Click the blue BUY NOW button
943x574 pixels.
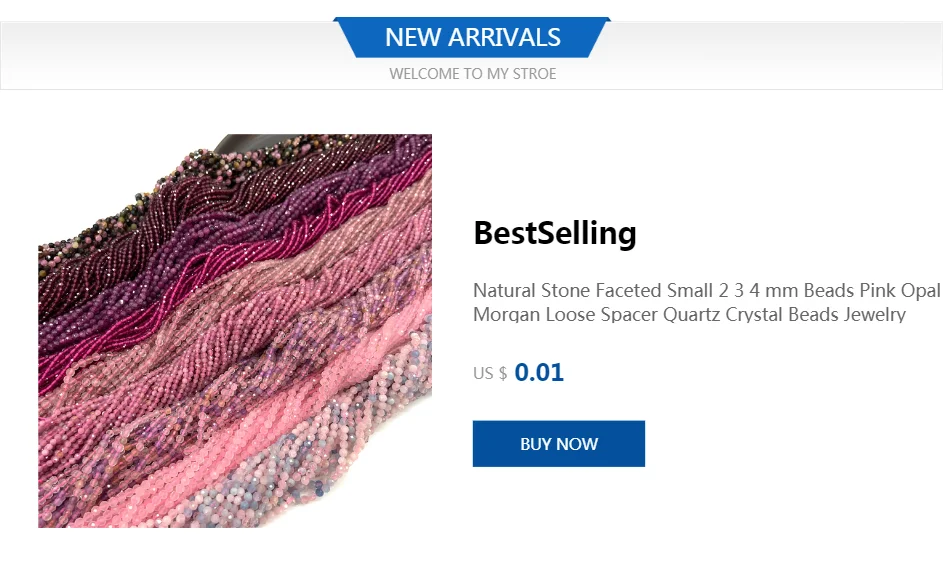(558, 443)
